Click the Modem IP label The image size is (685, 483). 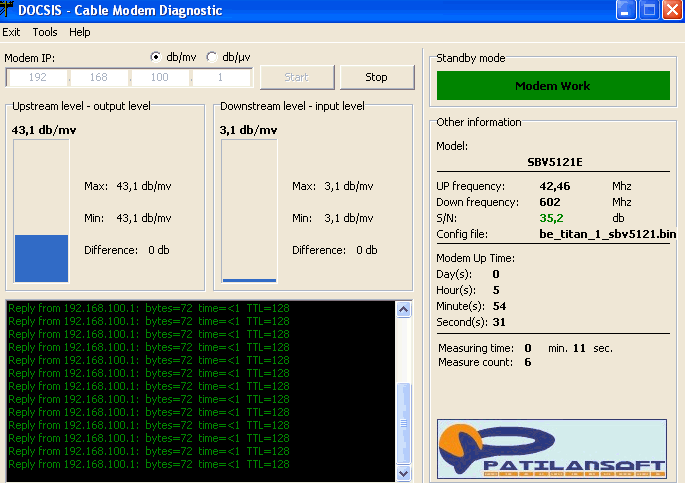click(x=30, y=58)
